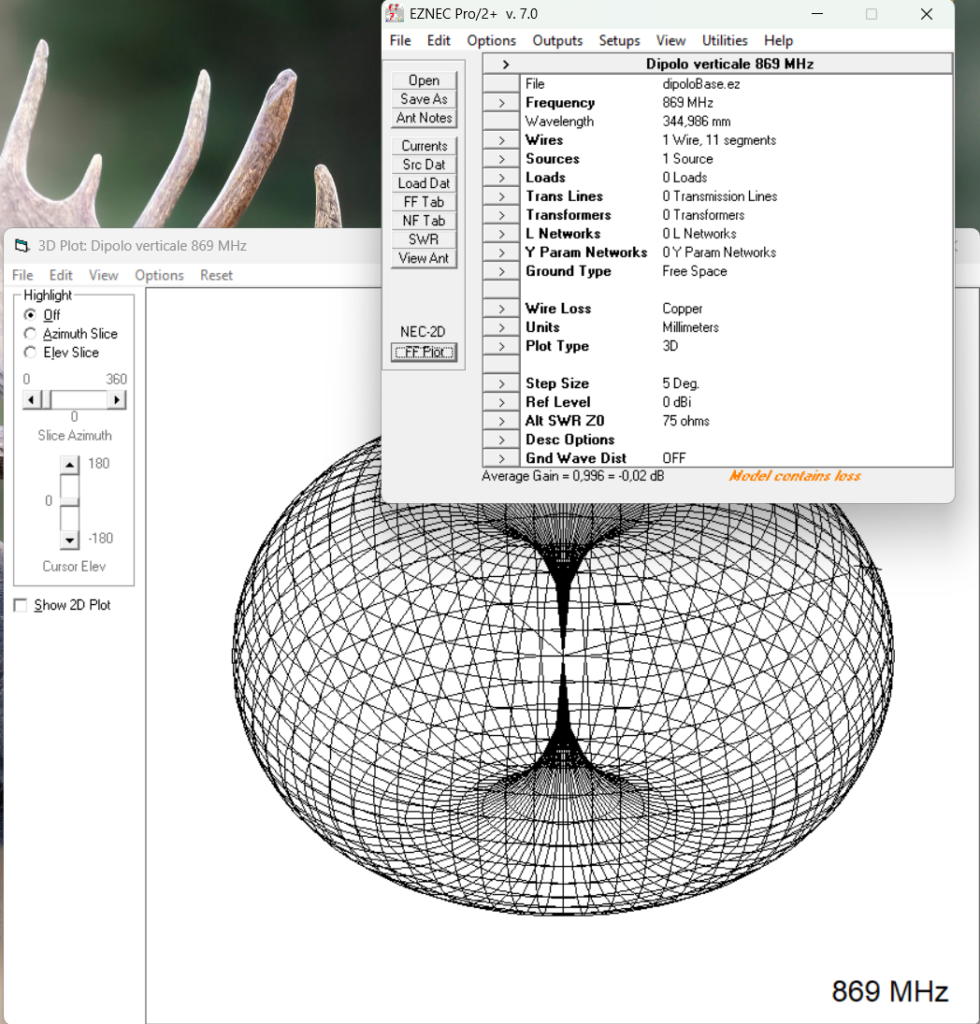Image resolution: width=980 pixels, height=1024 pixels.
Task: Select the Off highlight radio button
Action: tap(30, 315)
